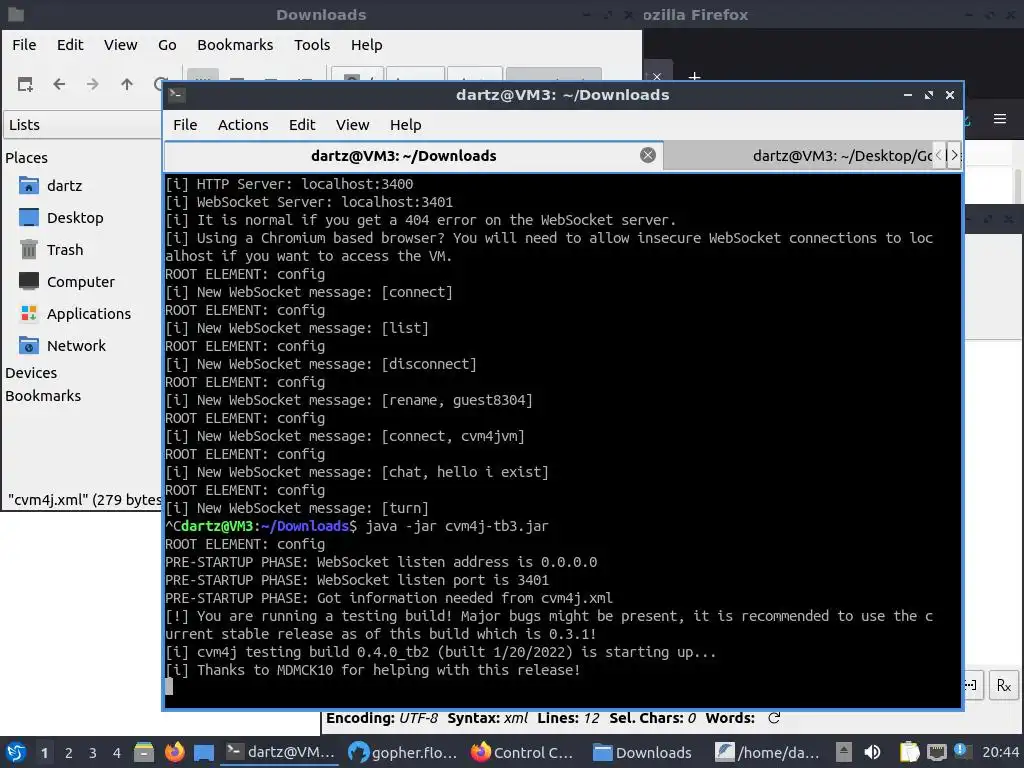Open the terminal Help menu
This screenshot has width=1024, height=768.
(x=406, y=125)
